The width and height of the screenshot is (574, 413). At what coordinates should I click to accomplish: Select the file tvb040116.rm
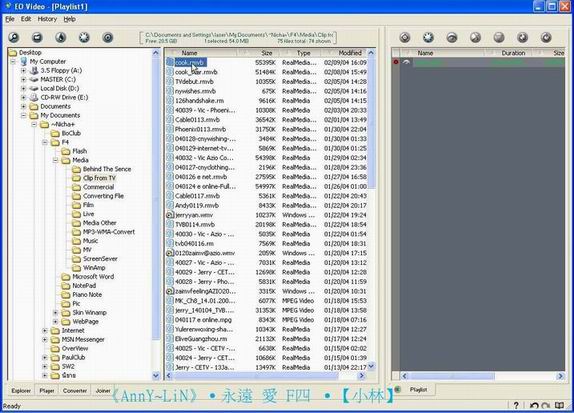[194, 243]
